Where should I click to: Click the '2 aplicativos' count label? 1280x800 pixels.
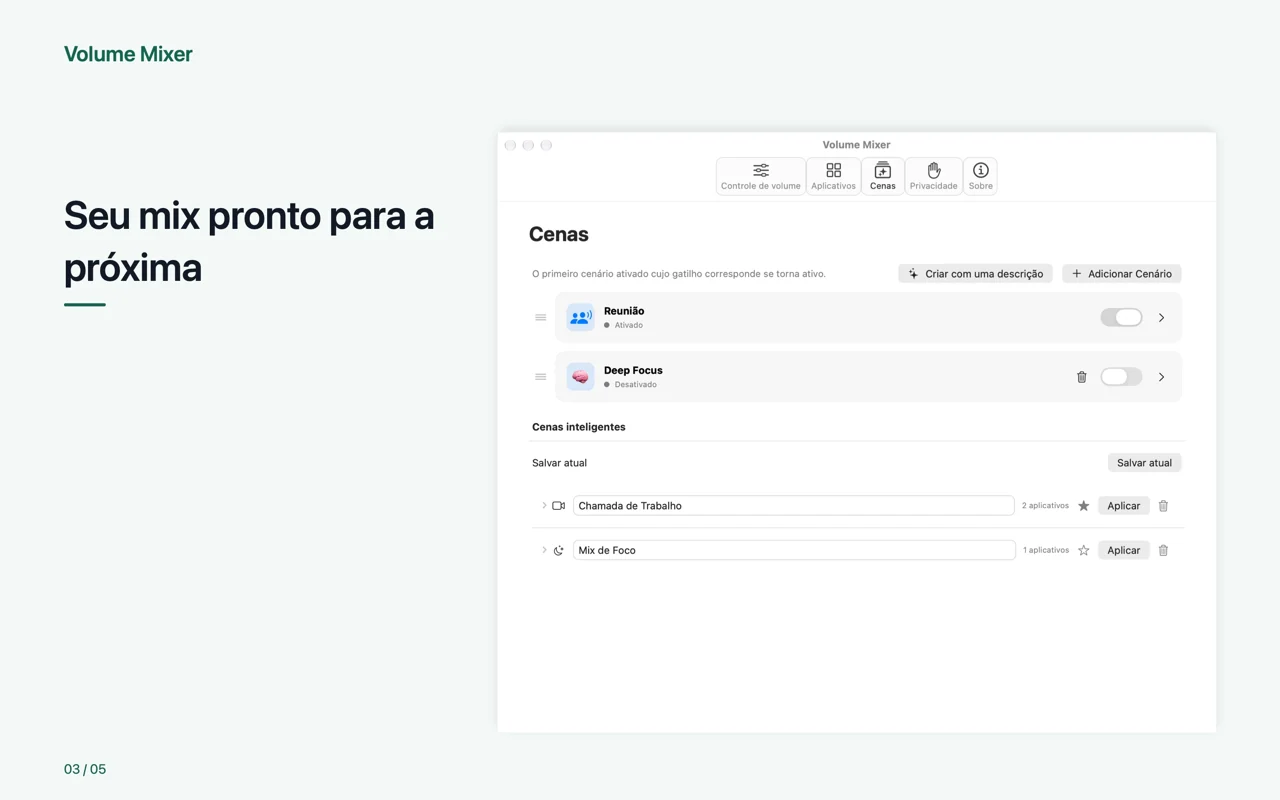click(x=1045, y=506)
